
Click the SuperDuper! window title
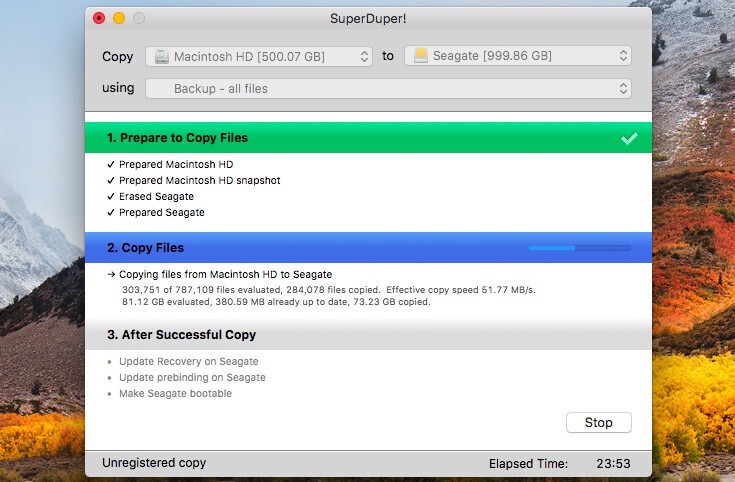point(368,19)
